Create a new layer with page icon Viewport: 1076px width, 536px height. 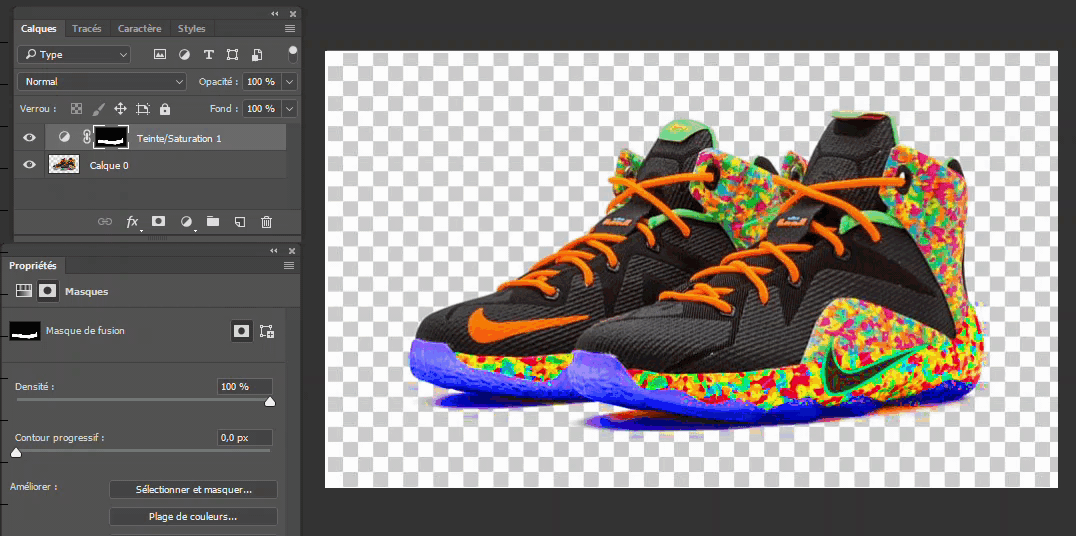click(x=239, y=222)
